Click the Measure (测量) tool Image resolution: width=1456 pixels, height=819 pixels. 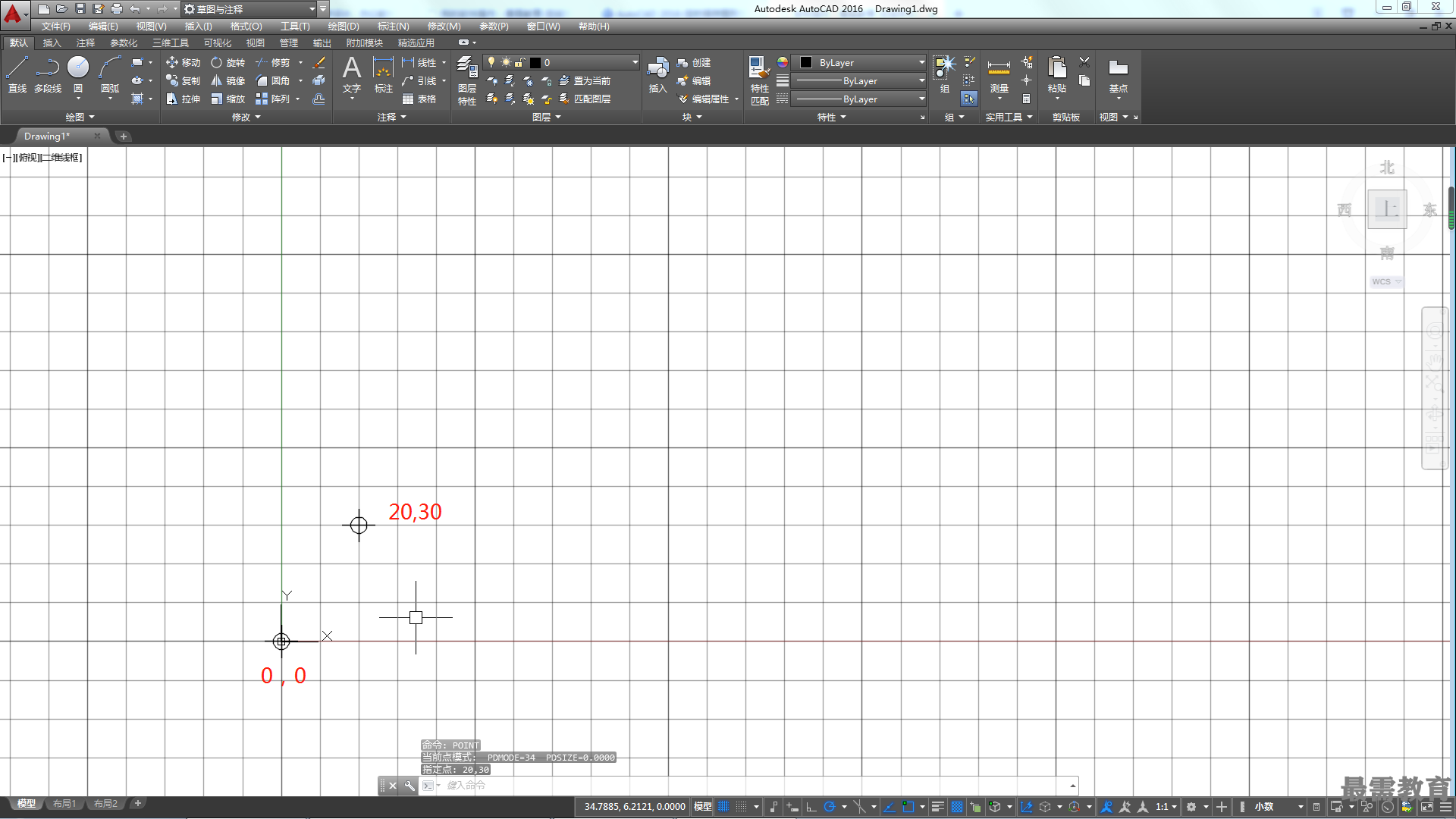(x=999, y=74)
